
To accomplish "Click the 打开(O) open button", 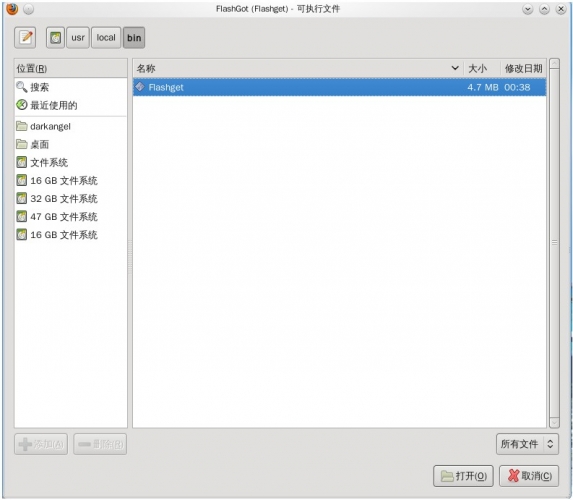I will [x=463, y=476].
